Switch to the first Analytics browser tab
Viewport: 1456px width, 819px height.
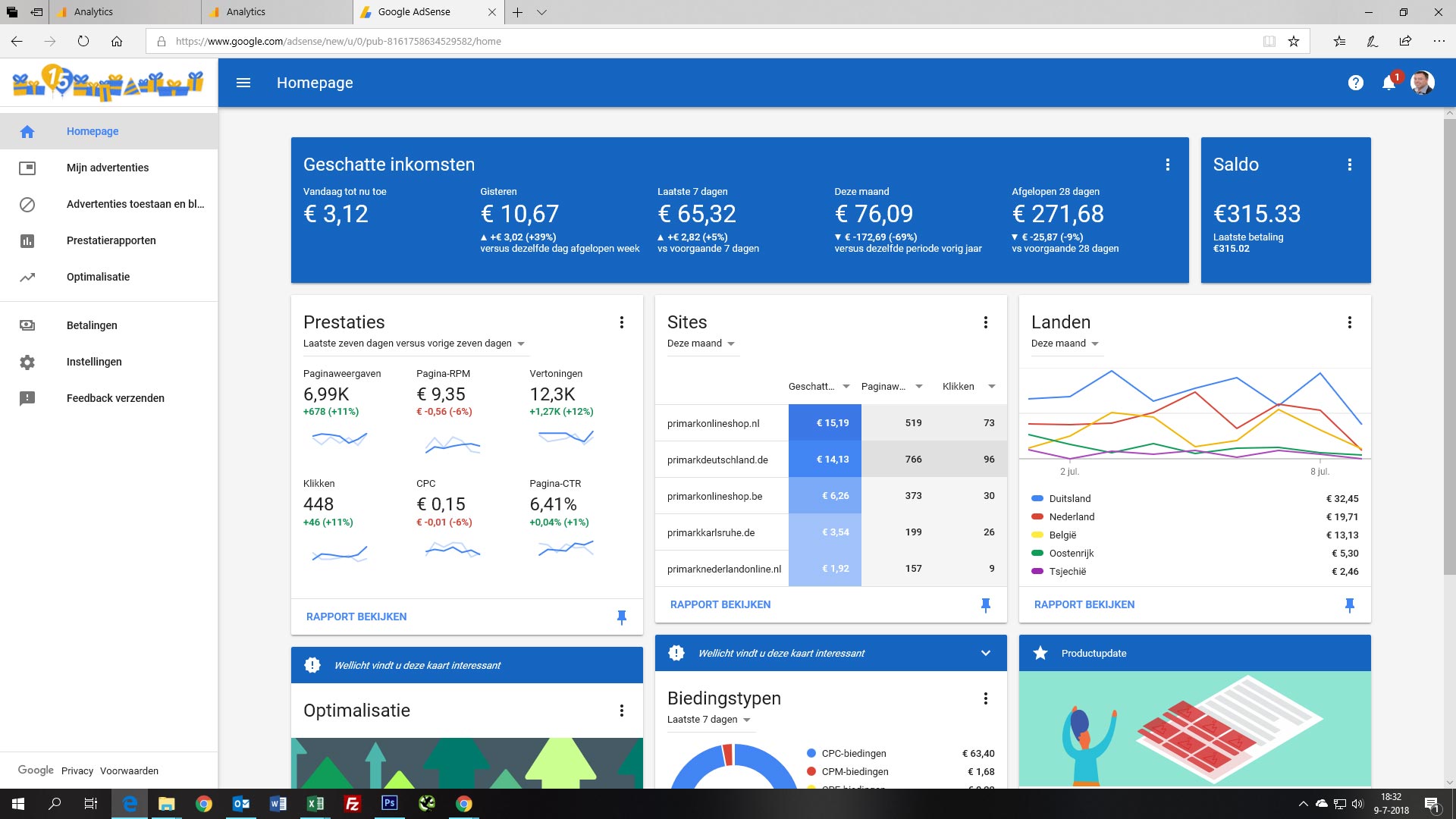(125, 12)
